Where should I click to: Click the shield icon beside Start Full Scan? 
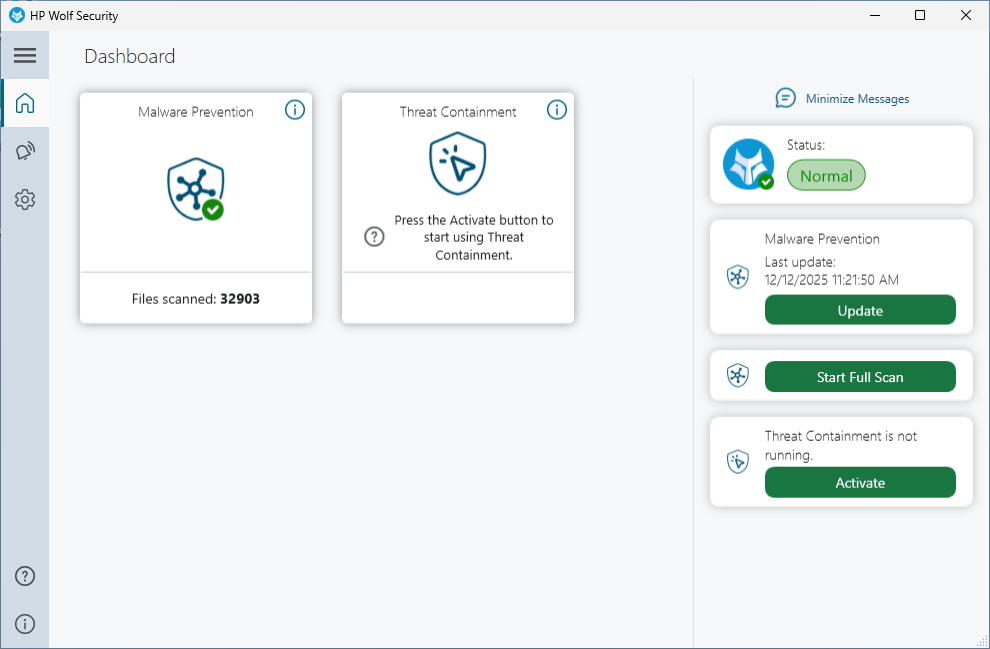coord(738,376)
